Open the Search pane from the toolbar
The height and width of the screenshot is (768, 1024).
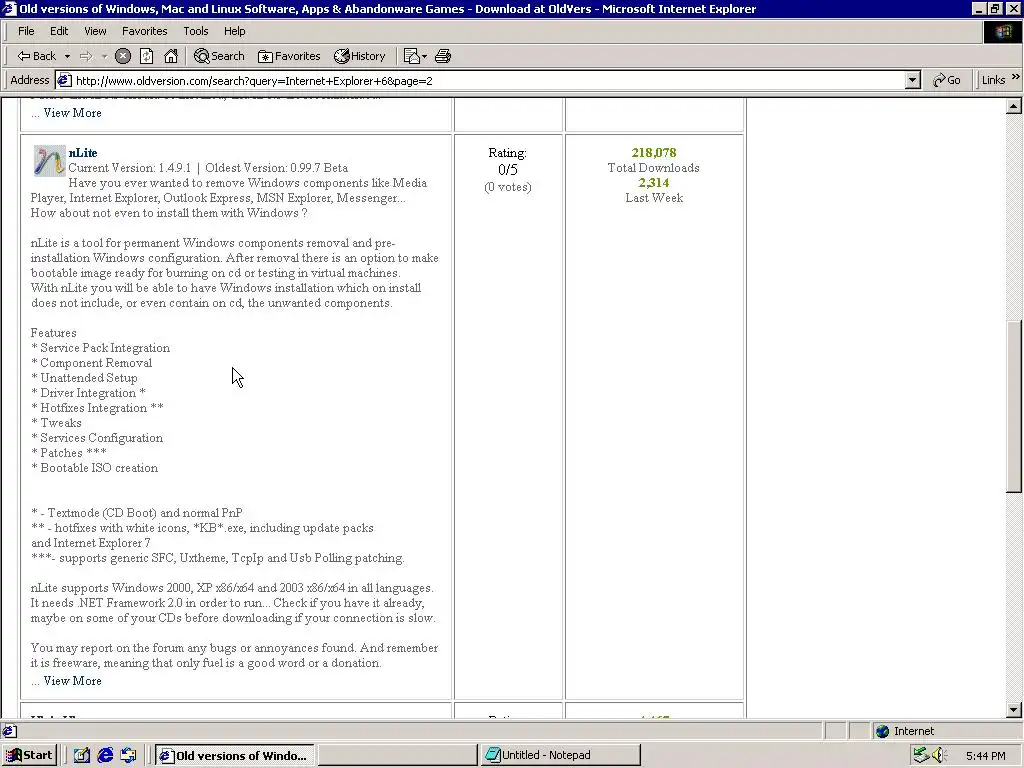[x=219, y=56]
